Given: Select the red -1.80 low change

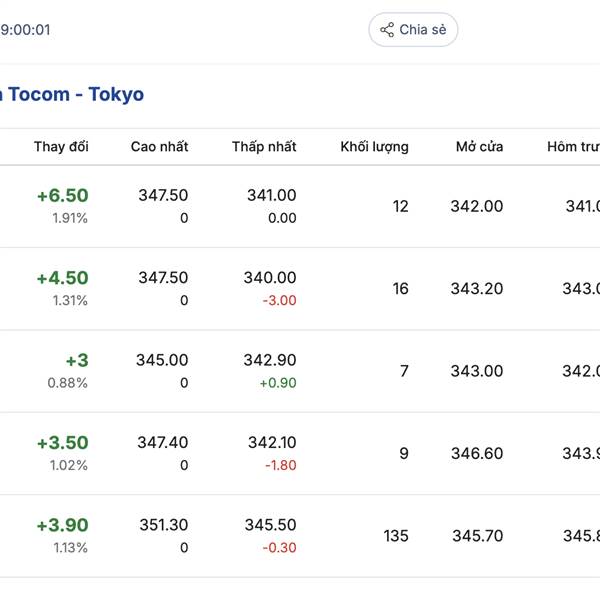Looking at the screenshot, I should point(280,465).
